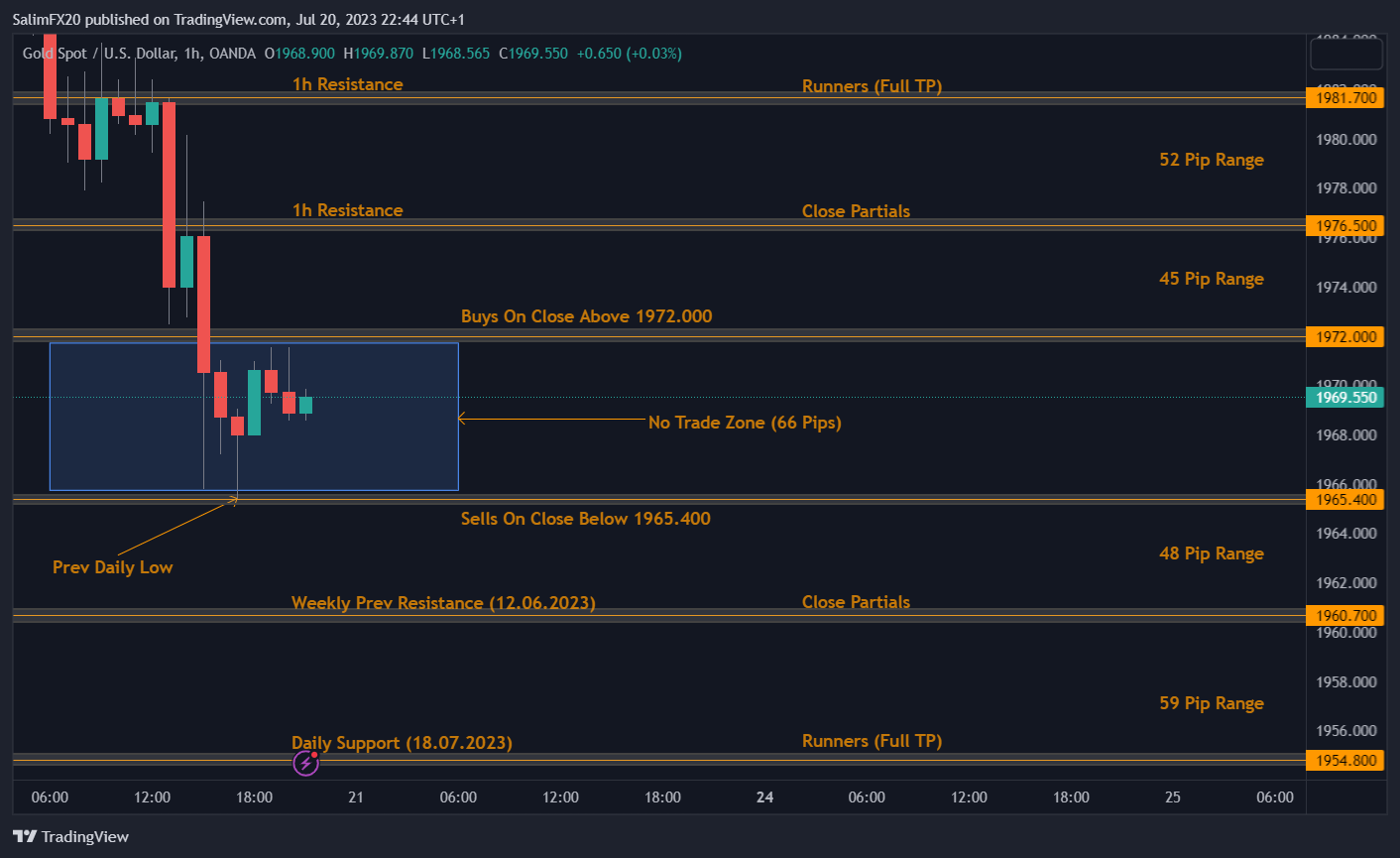This screenshot has height=858, width=1400.
Task: Click the 1981.700 orange price label
Action: tap(1344, 97)
